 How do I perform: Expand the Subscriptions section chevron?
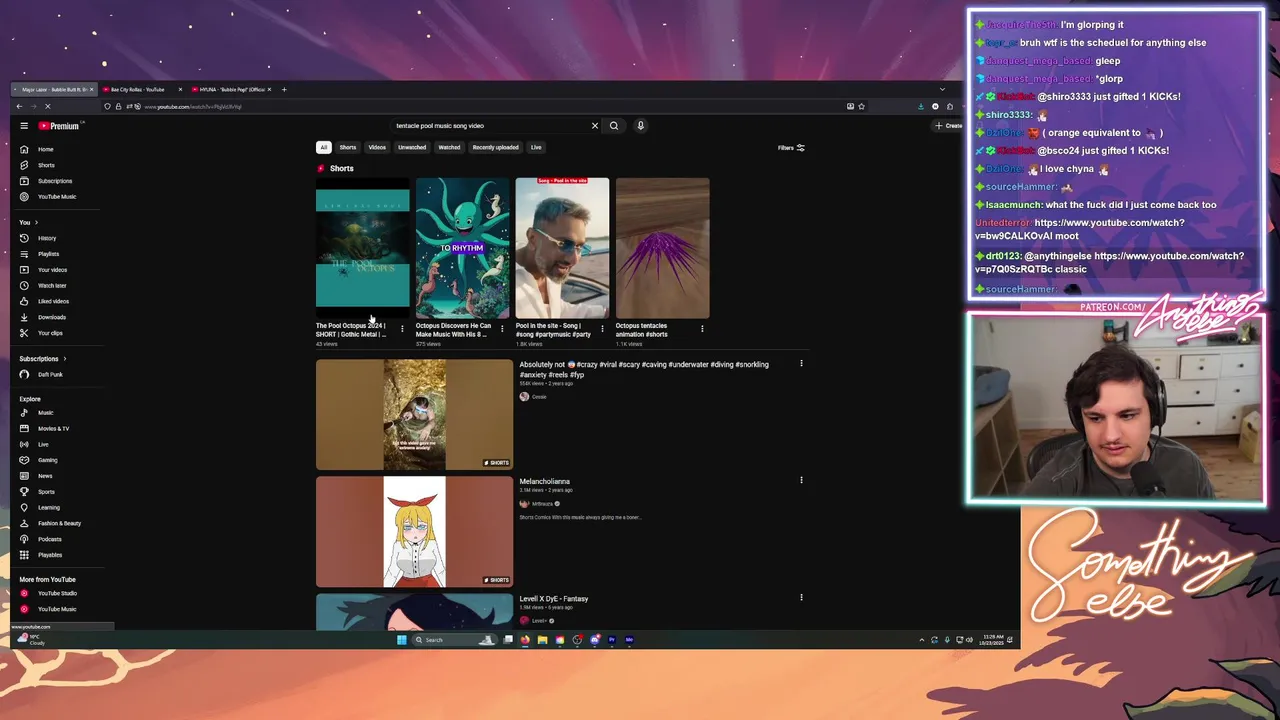click(x=65, y=359)
